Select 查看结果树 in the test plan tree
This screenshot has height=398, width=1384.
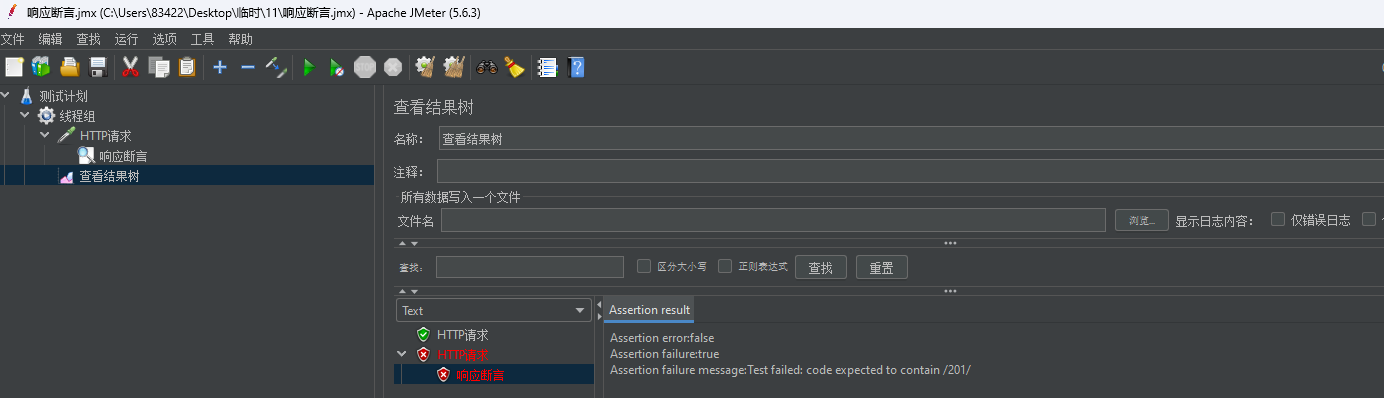click(109, 176)
